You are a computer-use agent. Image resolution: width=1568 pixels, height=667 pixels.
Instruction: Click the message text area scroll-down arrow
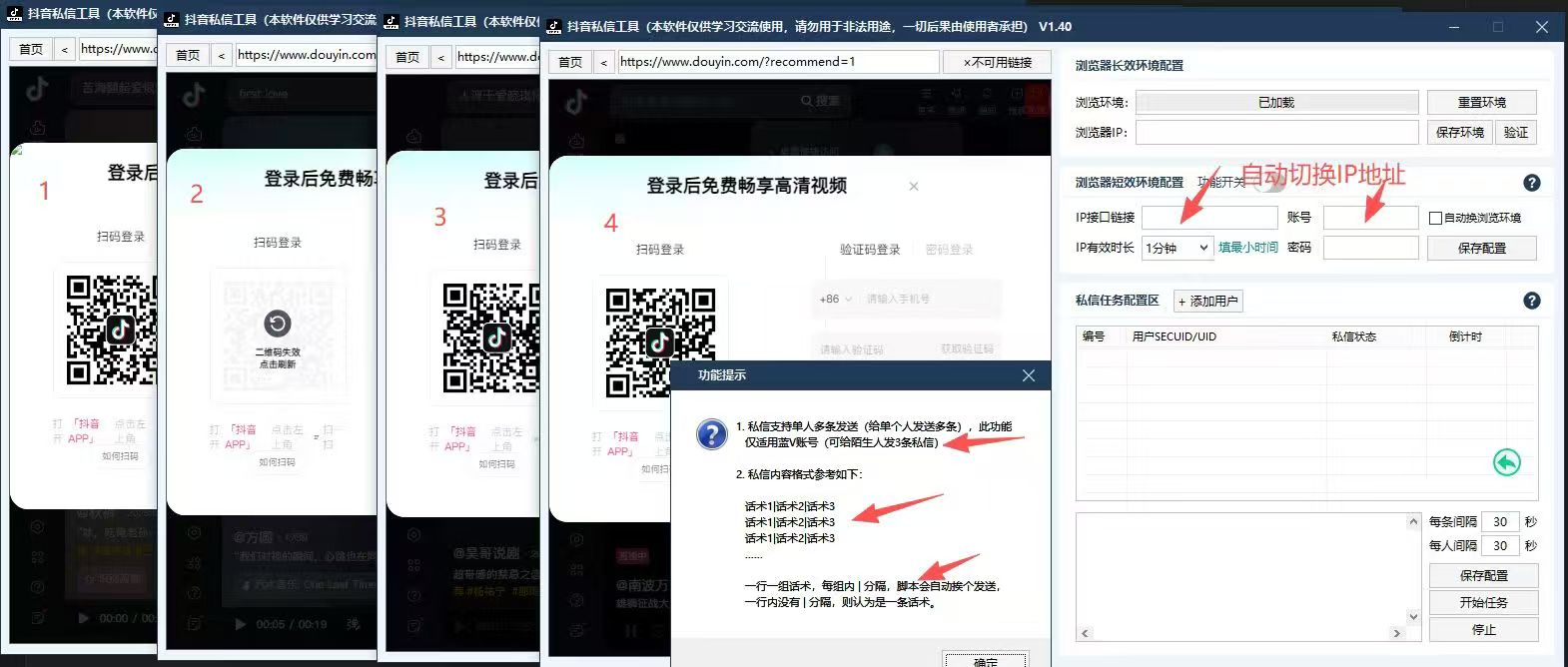pos(1413,617)
